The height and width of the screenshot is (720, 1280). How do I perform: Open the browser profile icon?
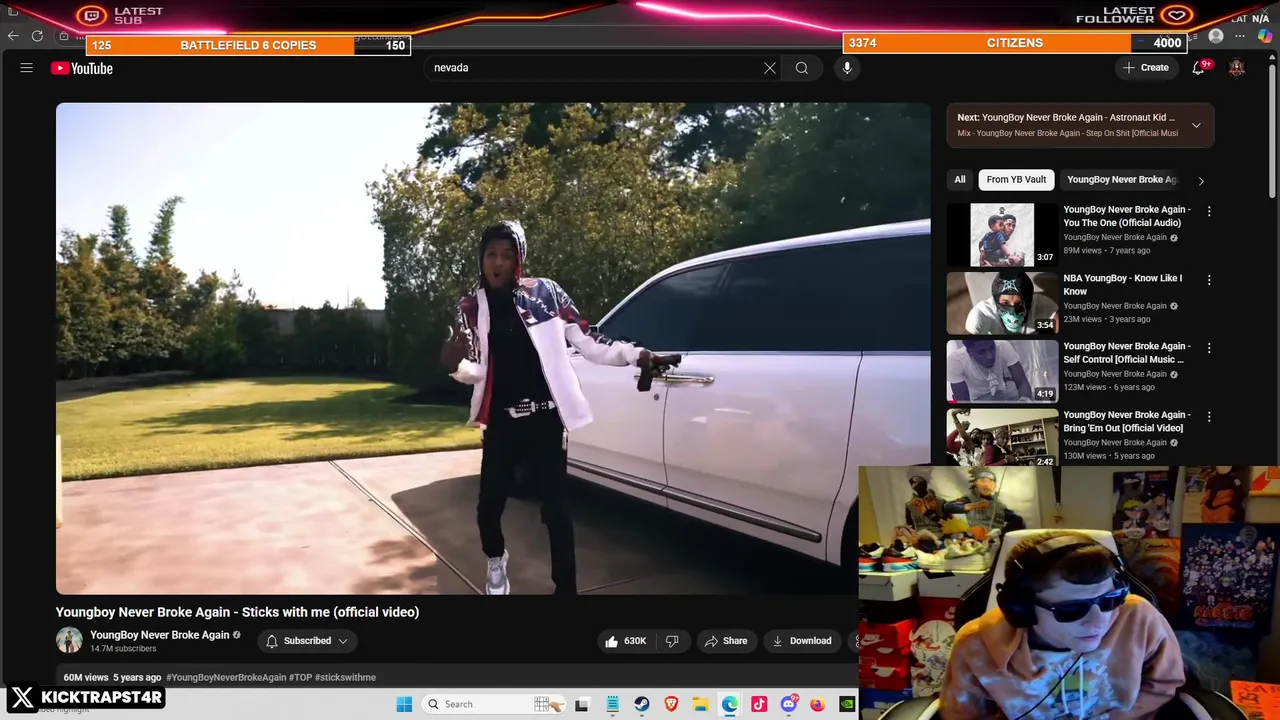1216,36
